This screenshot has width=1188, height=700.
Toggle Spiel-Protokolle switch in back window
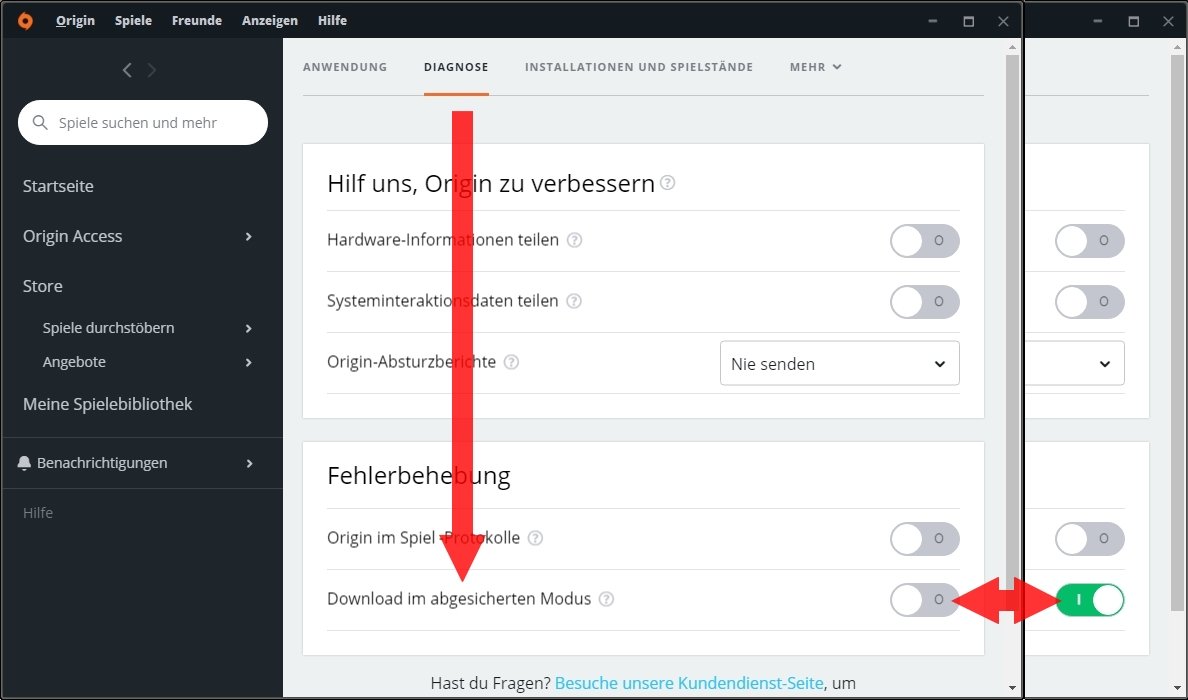pos(1090,539)
